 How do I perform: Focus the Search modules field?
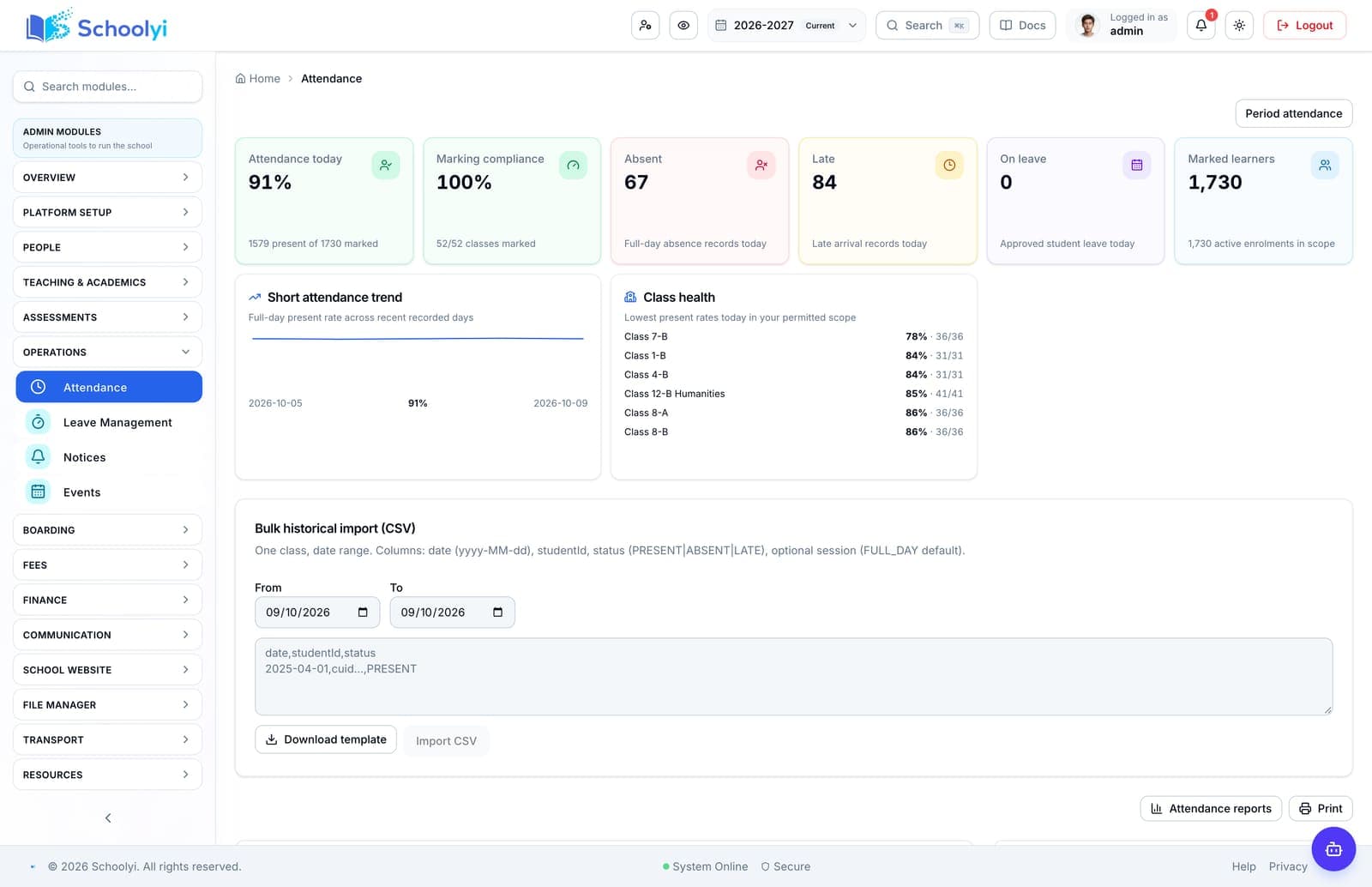coord(107,87)
